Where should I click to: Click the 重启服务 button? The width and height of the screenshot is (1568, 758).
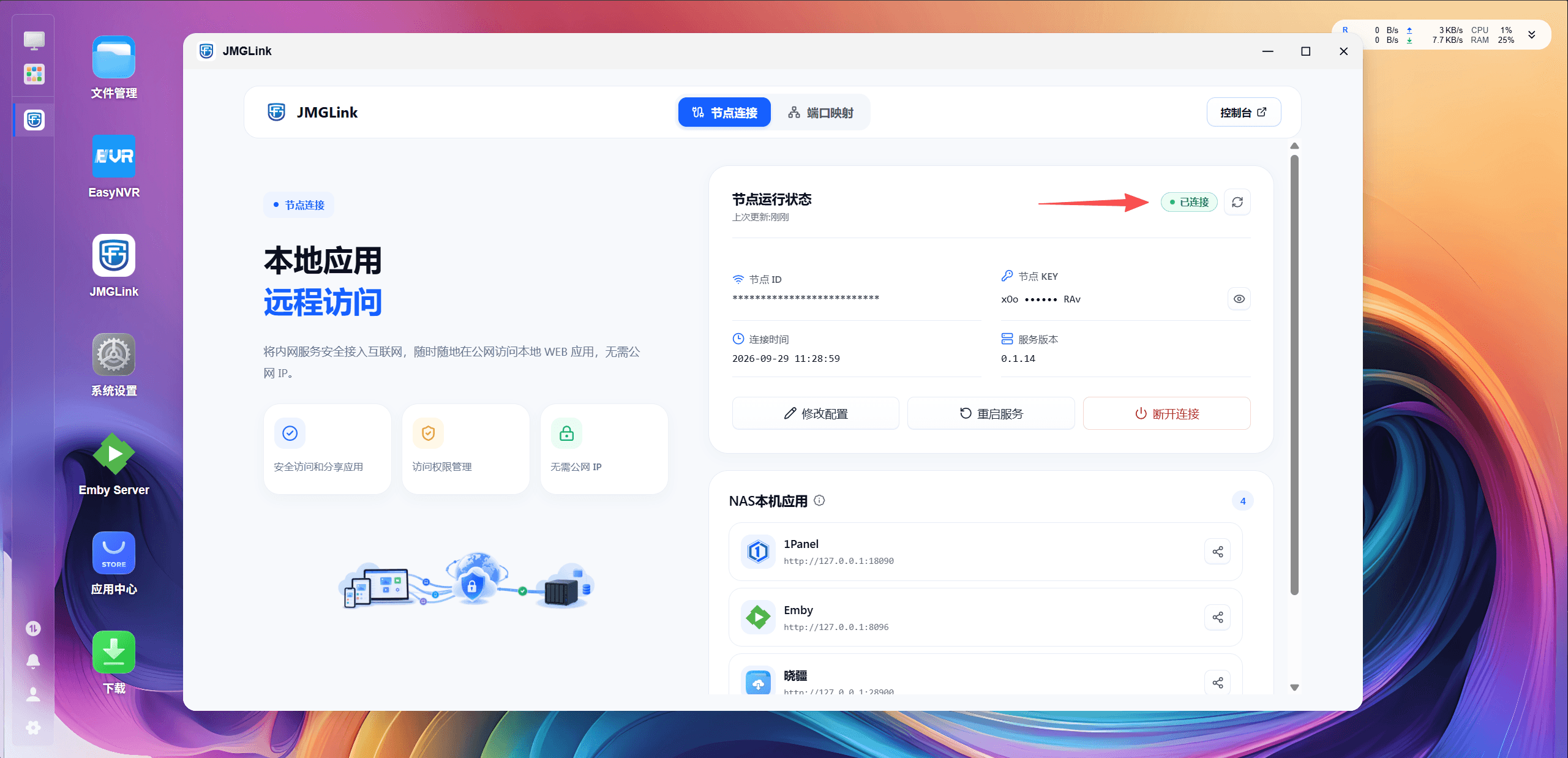point(991,414)
